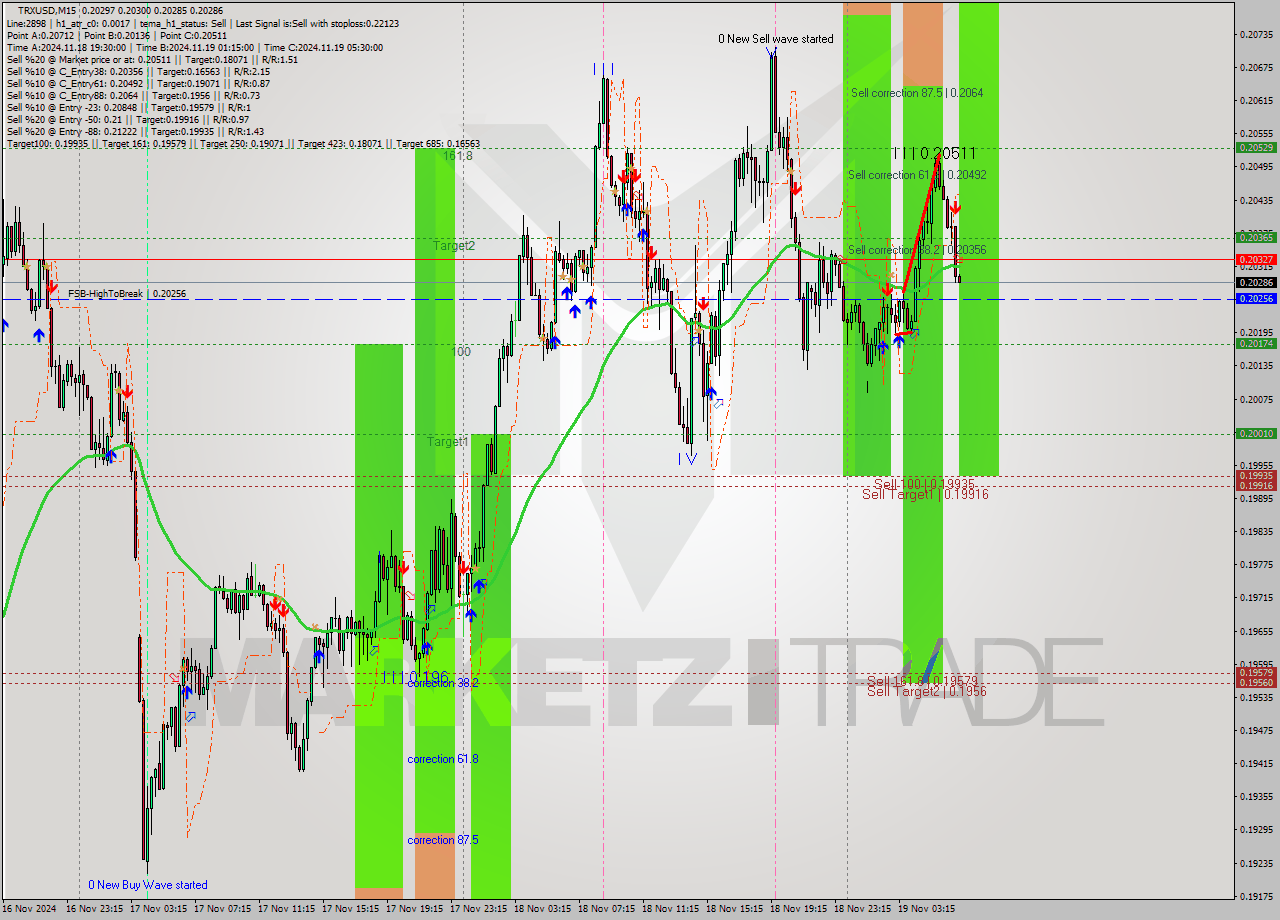
Task: Click the '18 Nov 03:15' time axis label
Action: [543, 909]
